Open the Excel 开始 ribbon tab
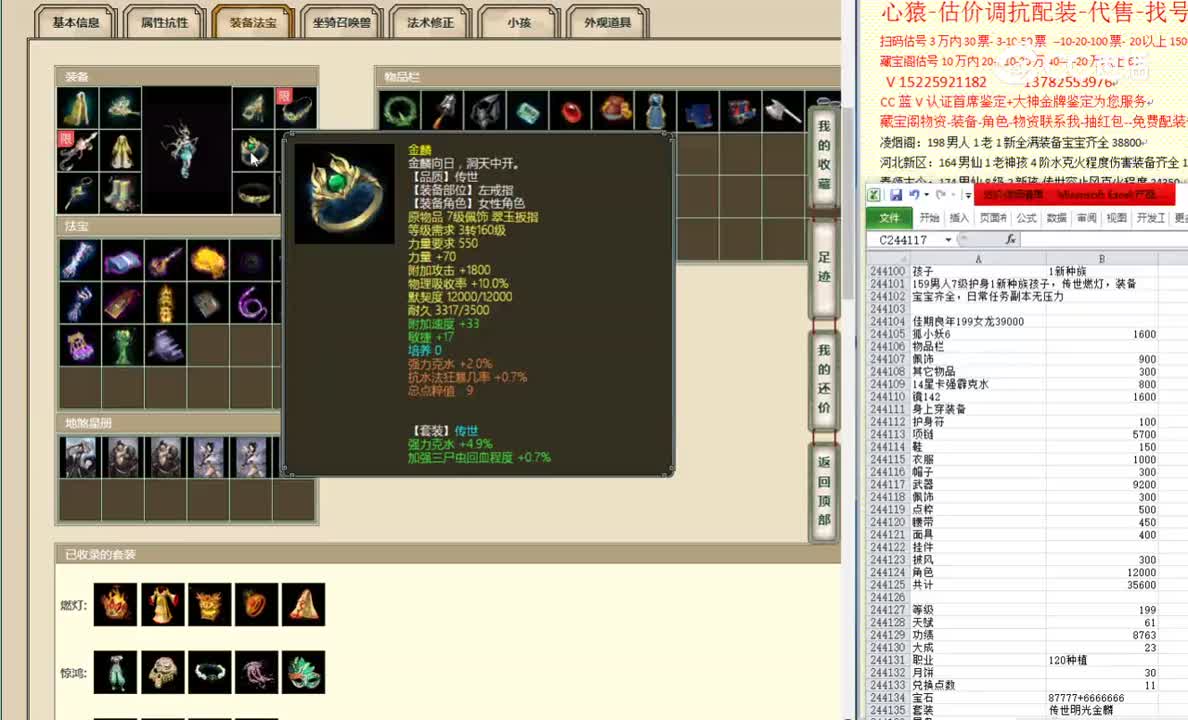Screen dimensions: 1188x720 pyautogui.click(x=929, y=218)
